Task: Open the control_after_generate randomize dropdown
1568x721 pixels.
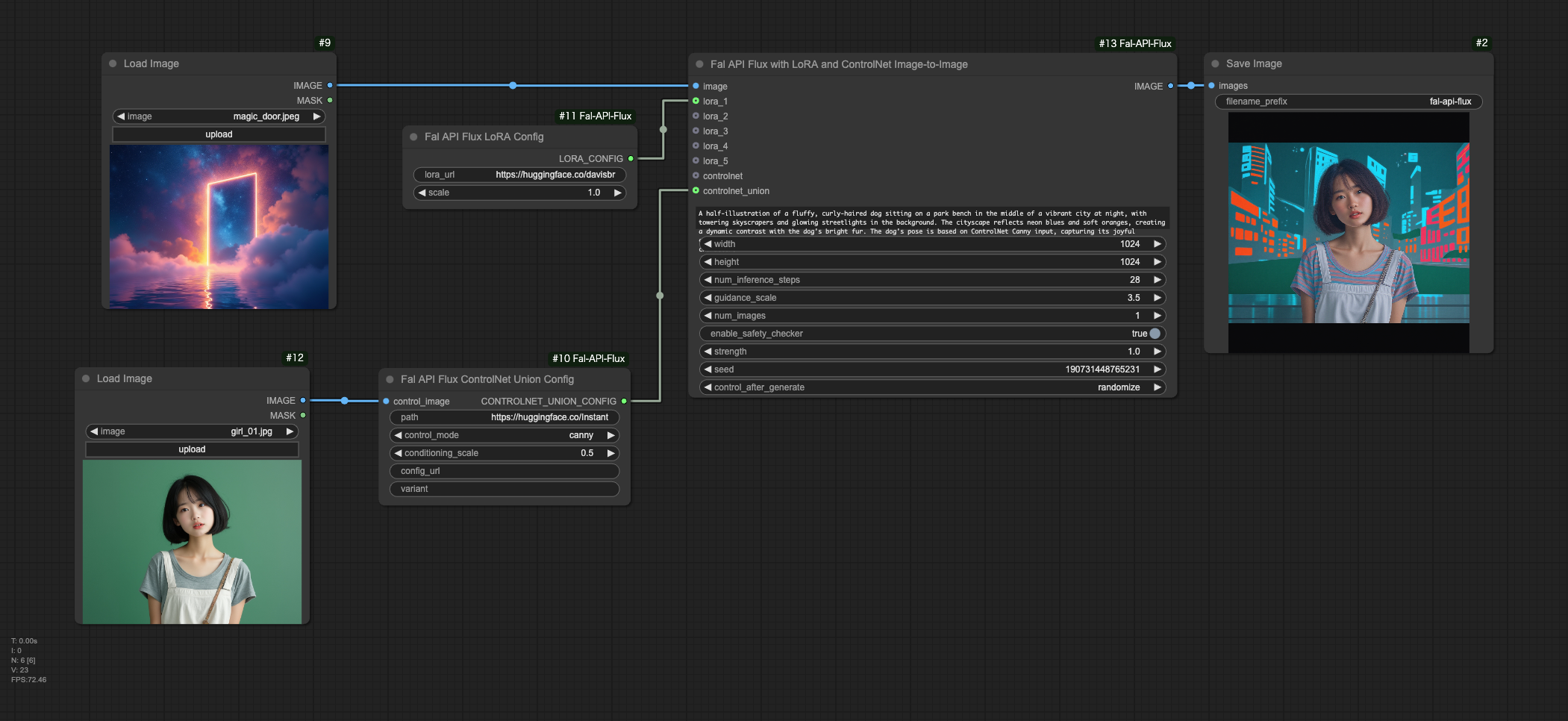Action: click(x=1119, y=387)
